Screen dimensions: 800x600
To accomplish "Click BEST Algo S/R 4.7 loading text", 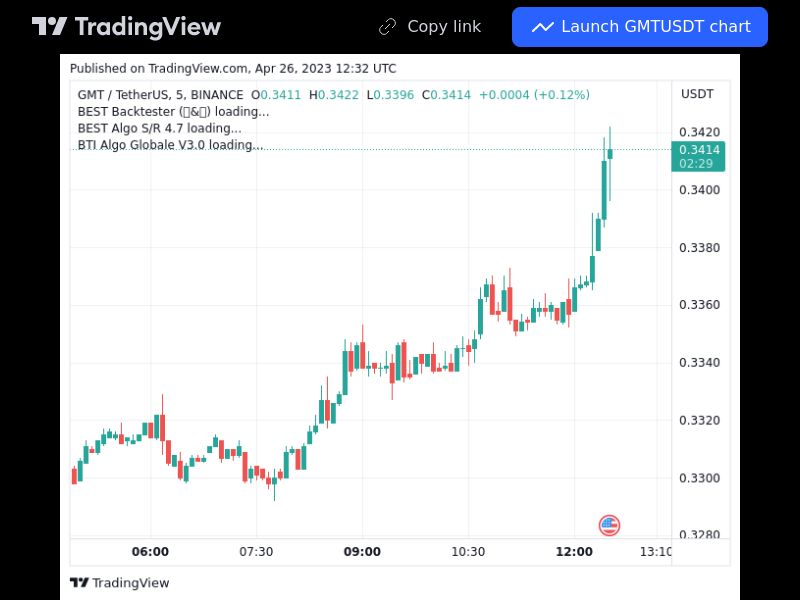I will tap(160, 129).
